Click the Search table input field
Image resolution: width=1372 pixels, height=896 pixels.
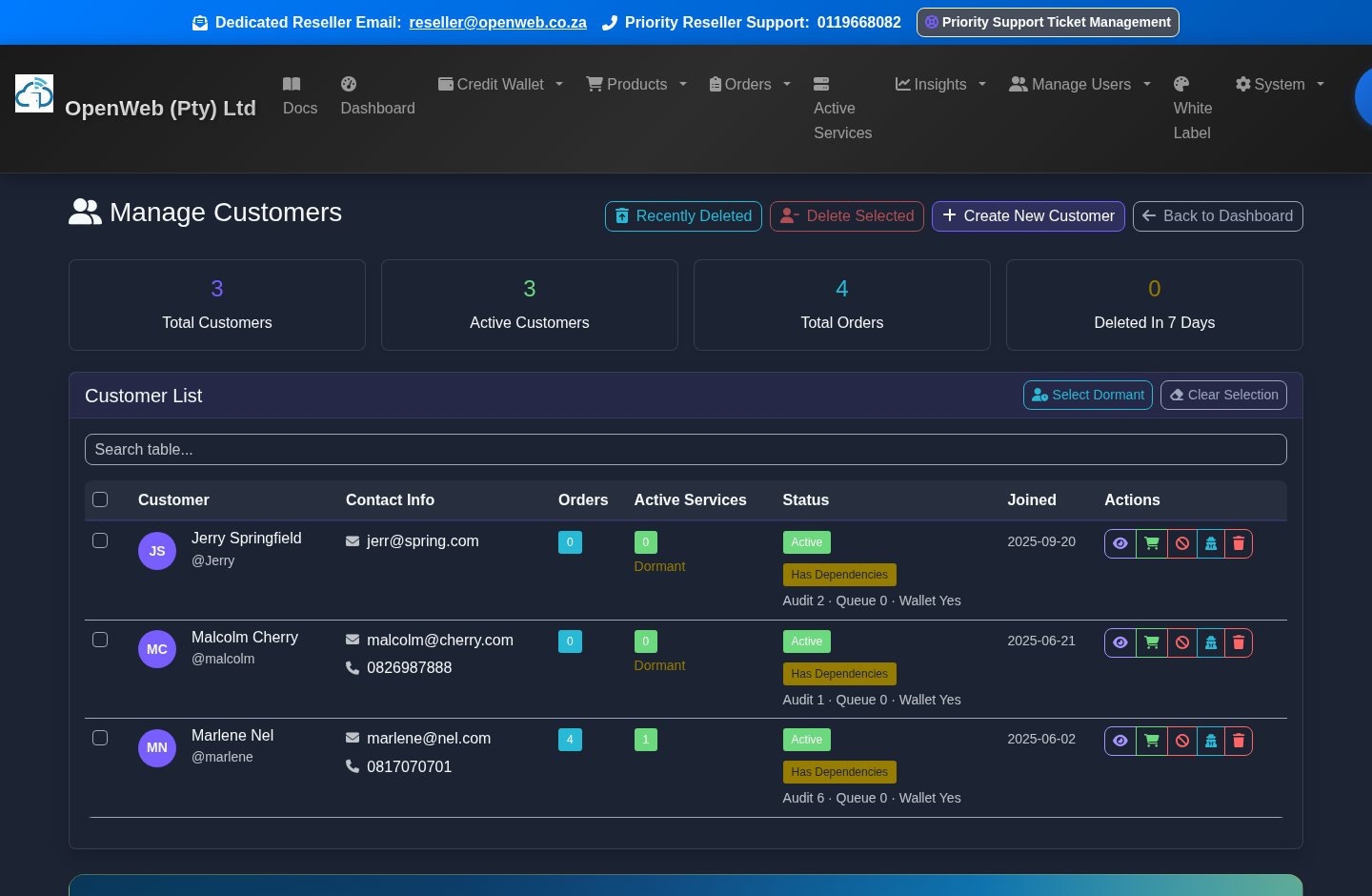point(686,450)
